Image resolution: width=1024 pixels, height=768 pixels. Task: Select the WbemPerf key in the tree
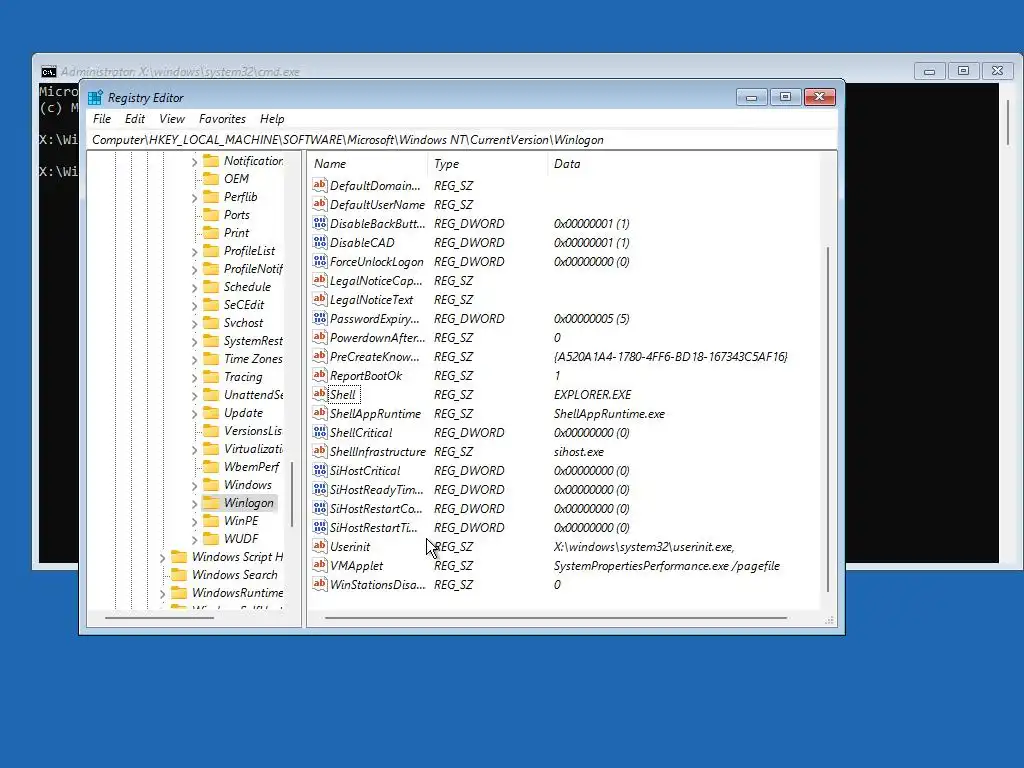[251, 466]
